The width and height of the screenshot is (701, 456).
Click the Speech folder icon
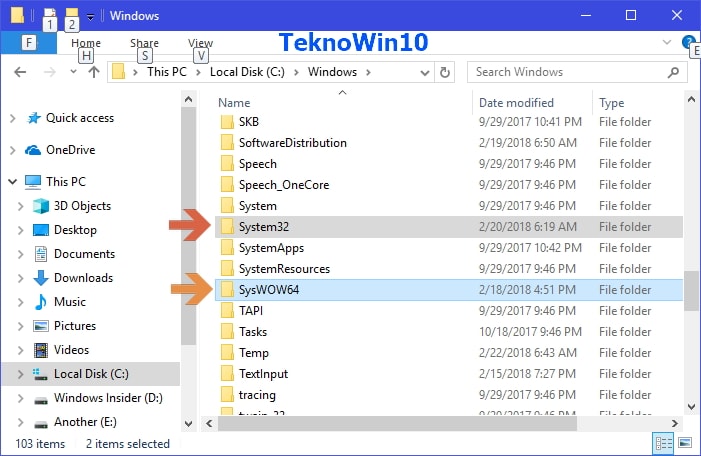(x=227, y=164)
